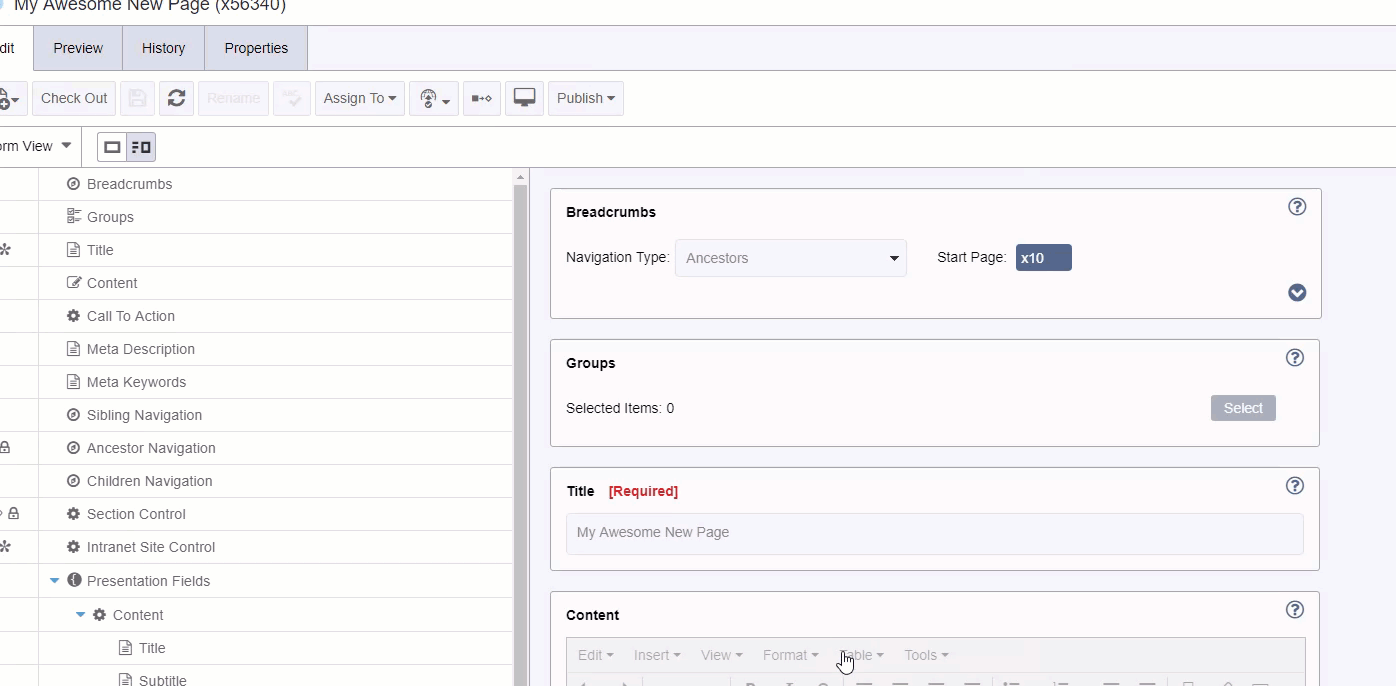Select the split-pane layout icon
The height and width of the screenshot is (686, 1396).
click(141, 147)
